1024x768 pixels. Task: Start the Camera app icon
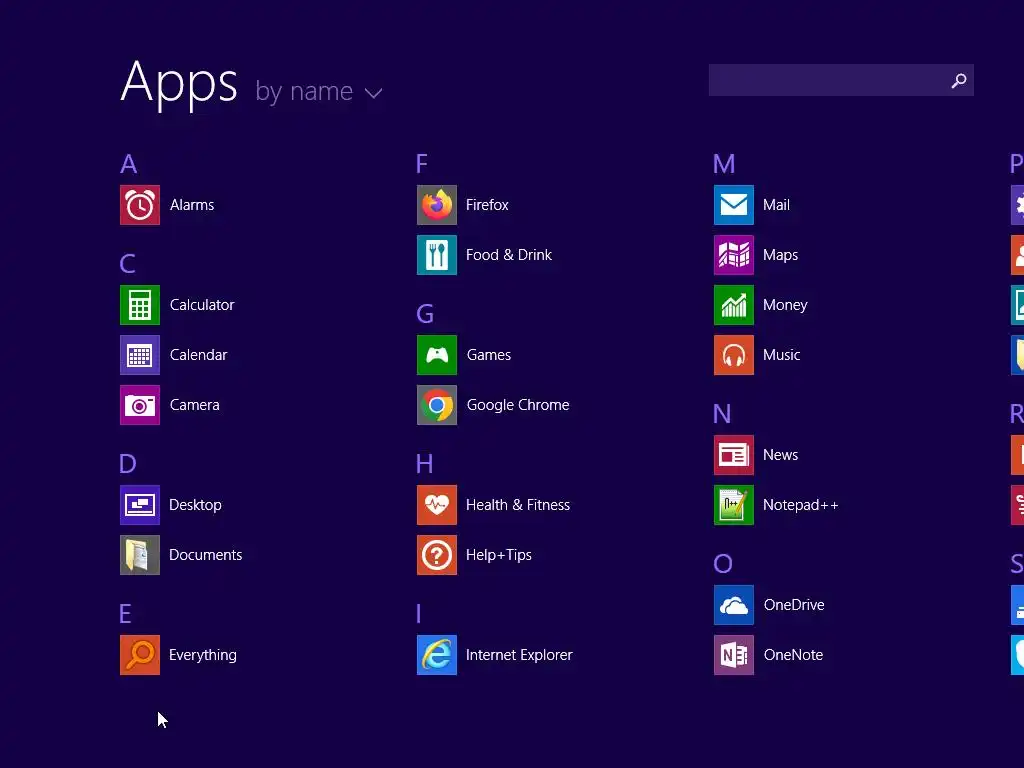[140, 405]
